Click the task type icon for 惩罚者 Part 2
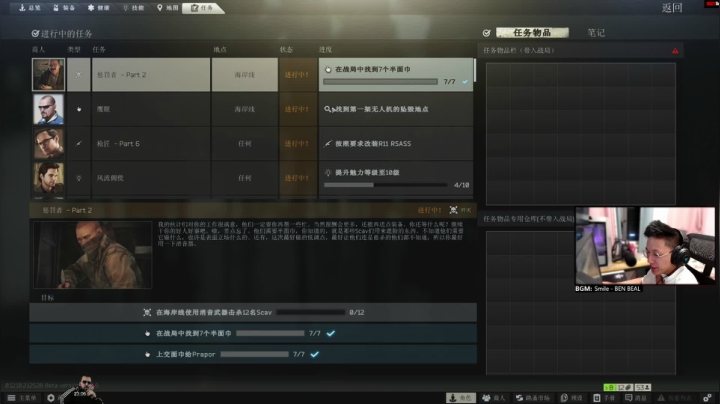The image size is (720, 404). click(79, 74)
